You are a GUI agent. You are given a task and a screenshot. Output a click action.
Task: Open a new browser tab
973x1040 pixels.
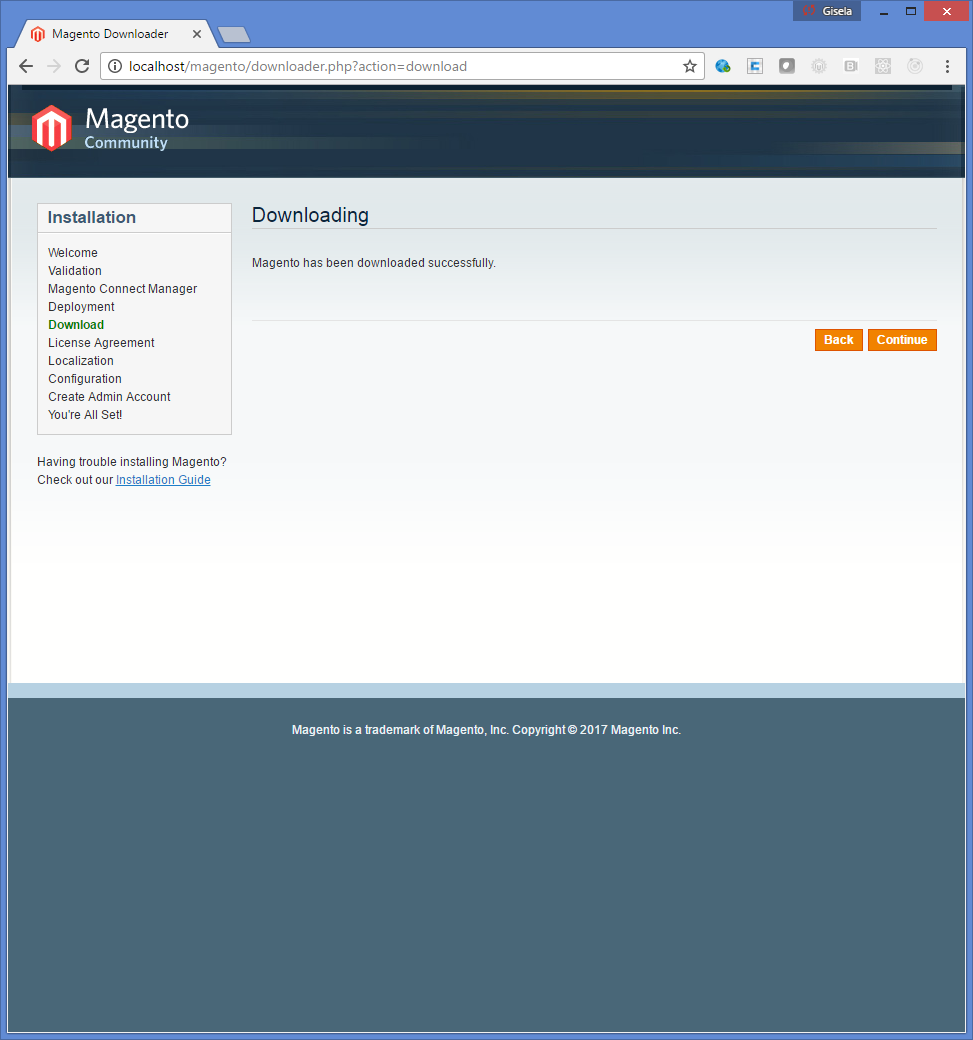(234, 35)
